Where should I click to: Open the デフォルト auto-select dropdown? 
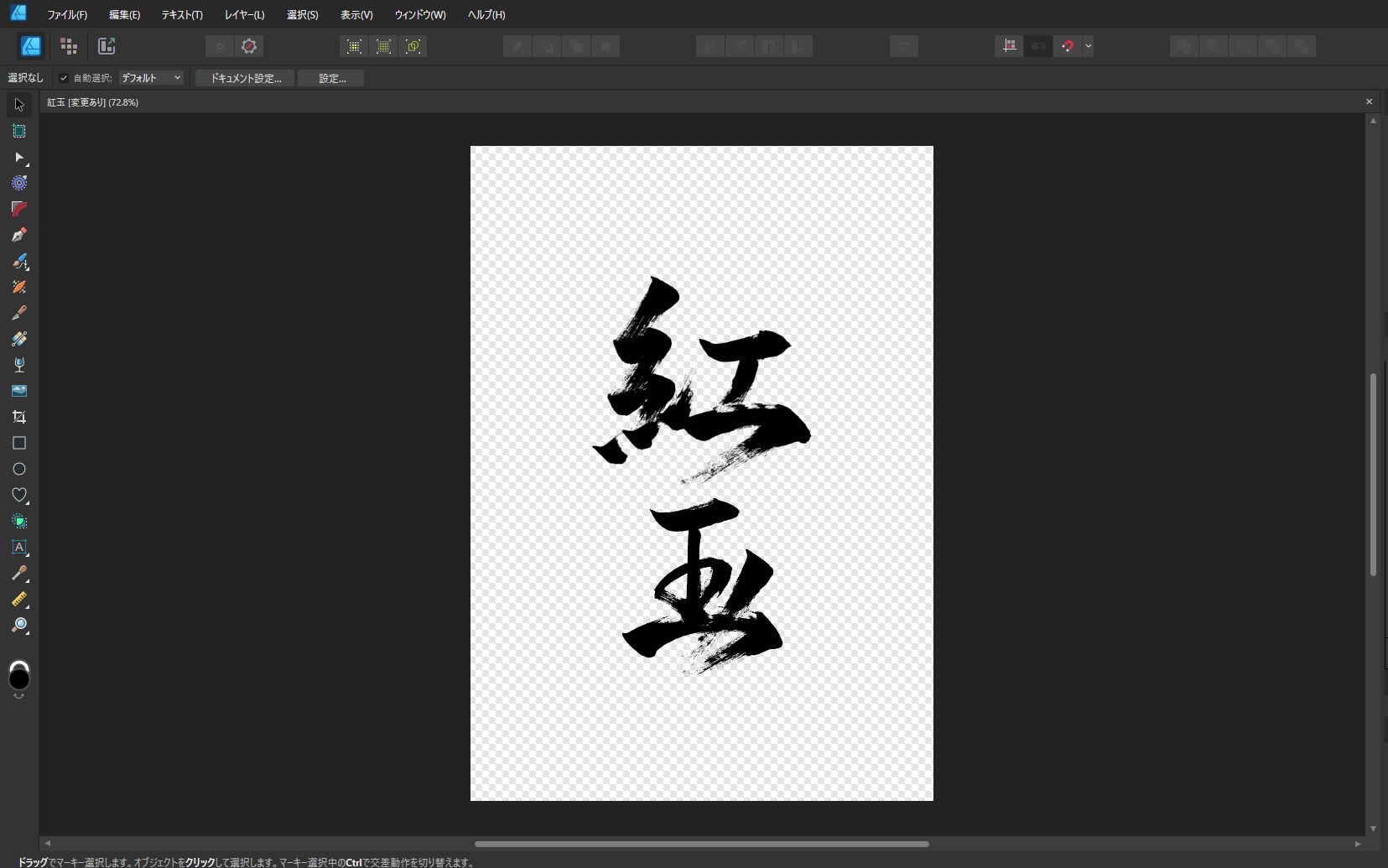[151, 78]
